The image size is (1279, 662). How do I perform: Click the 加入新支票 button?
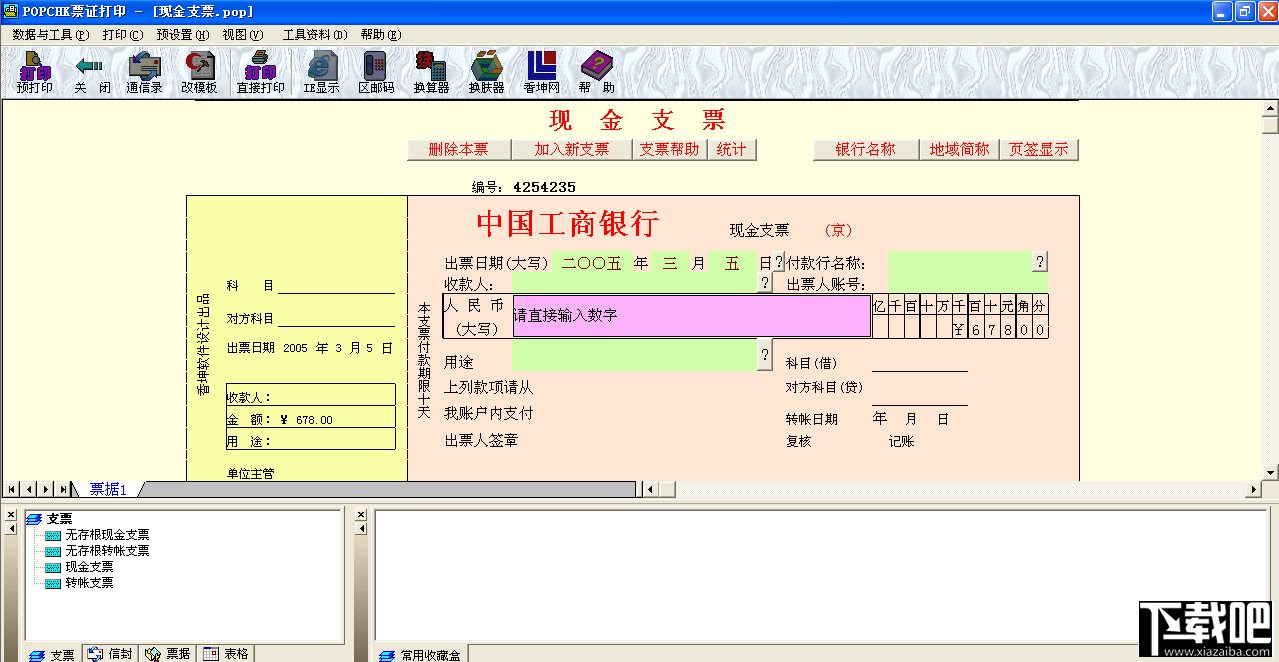[x=572, y=149]
